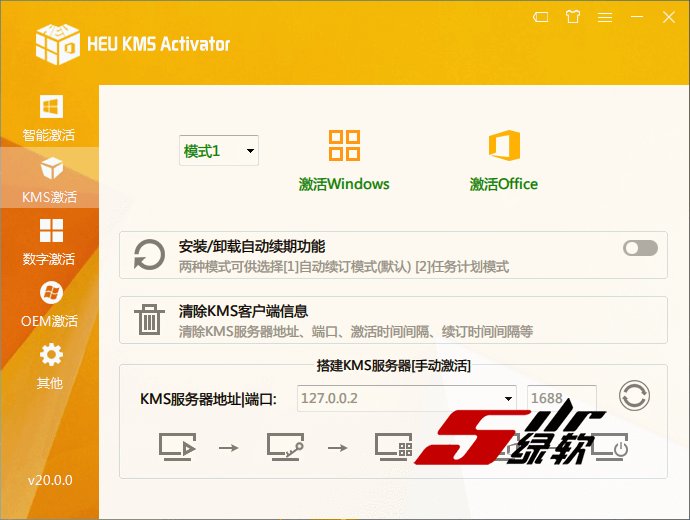This screenshot has width=690, height=520.
Task: Click the auto-renewal circular arrow icon
Action: click(150, 255)
